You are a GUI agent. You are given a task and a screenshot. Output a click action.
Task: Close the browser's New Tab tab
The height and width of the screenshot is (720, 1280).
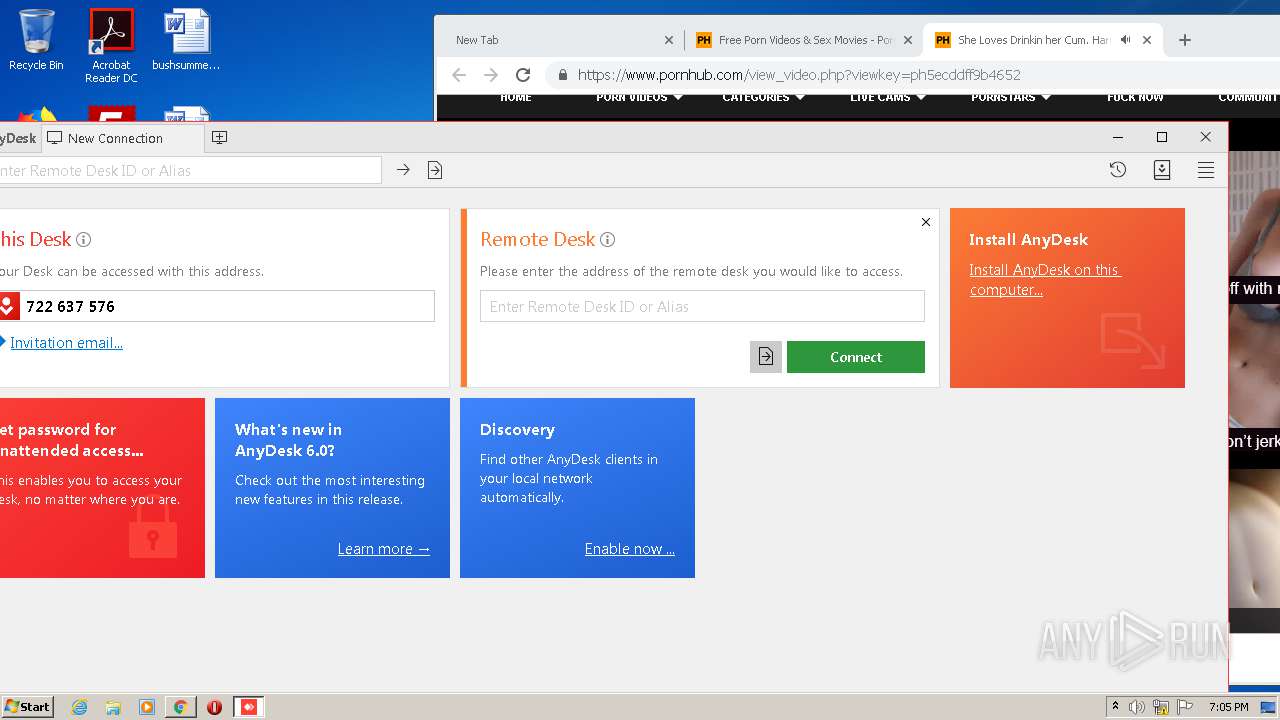669,40
